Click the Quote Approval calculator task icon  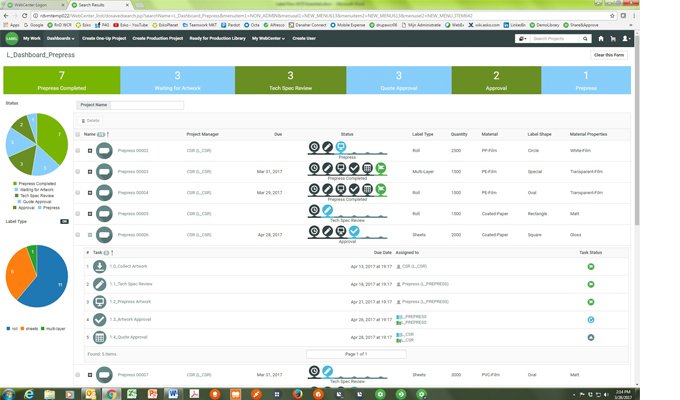pyautogui.click(x=99, y=337)
